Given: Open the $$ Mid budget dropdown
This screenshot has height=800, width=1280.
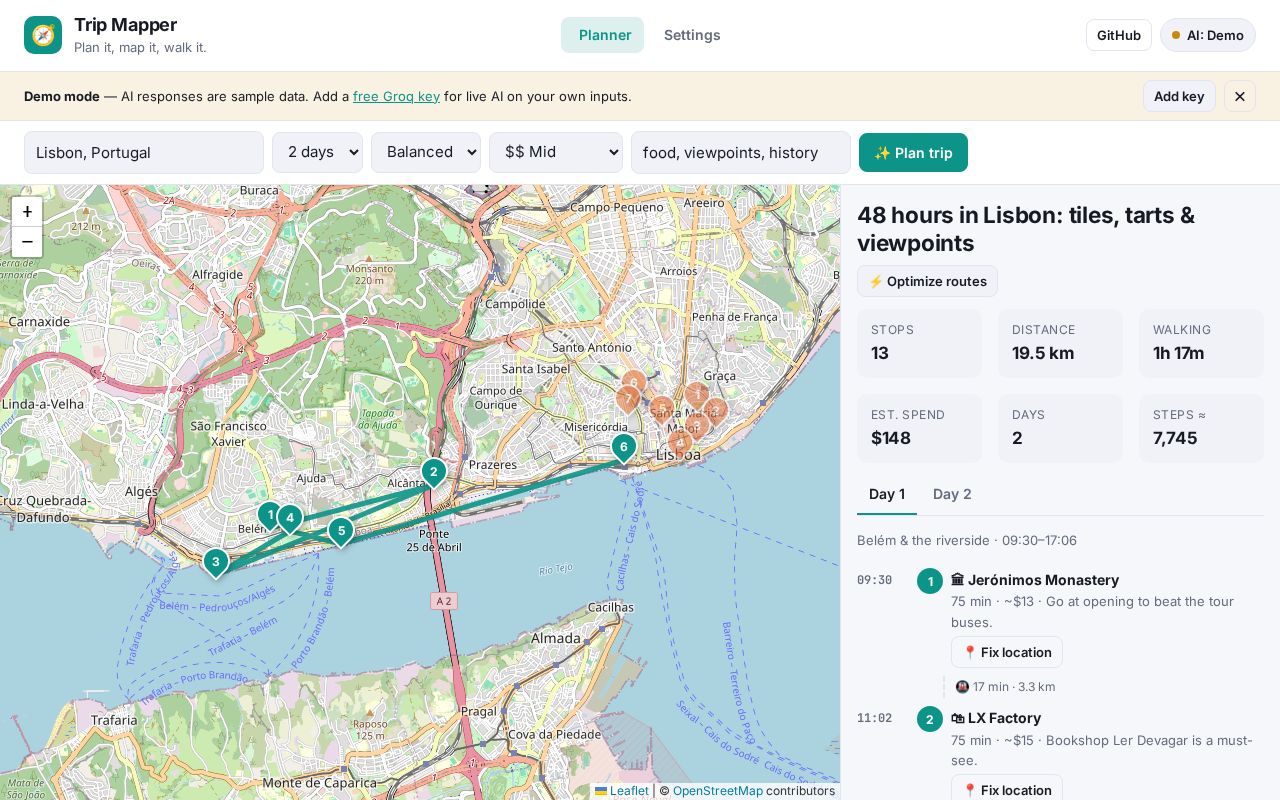Looking at the screenshot, I should tap(556, 152).
